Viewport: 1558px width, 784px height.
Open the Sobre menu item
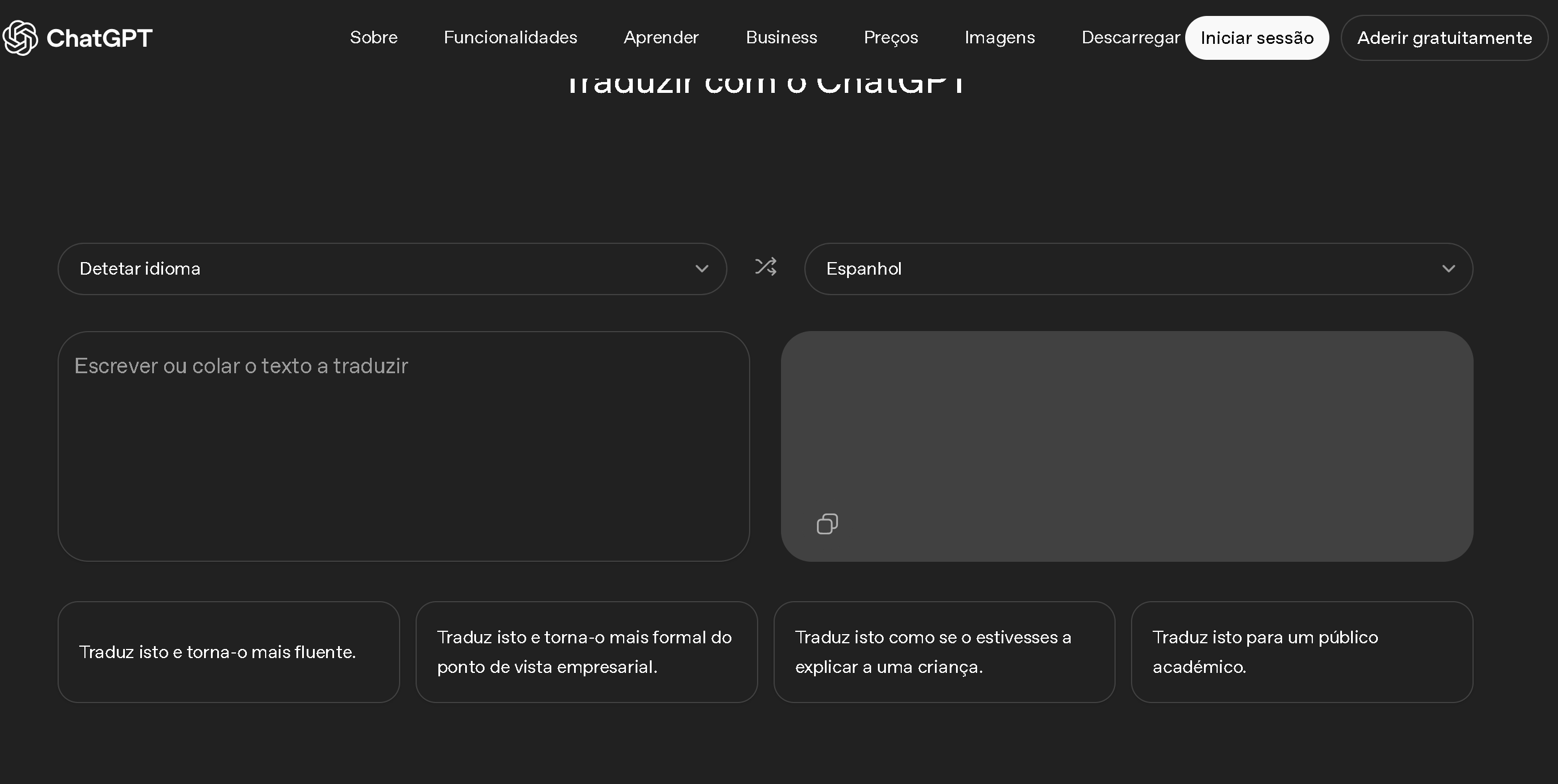pos(373,38)
